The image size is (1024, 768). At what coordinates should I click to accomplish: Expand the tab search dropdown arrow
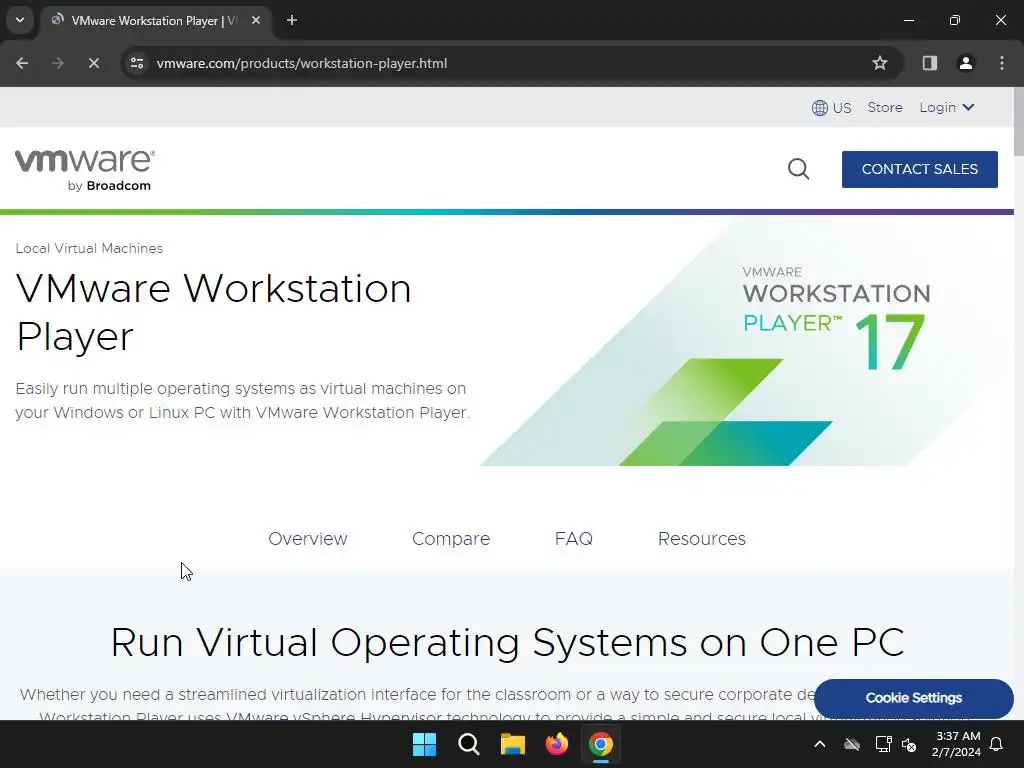(20, 20)
